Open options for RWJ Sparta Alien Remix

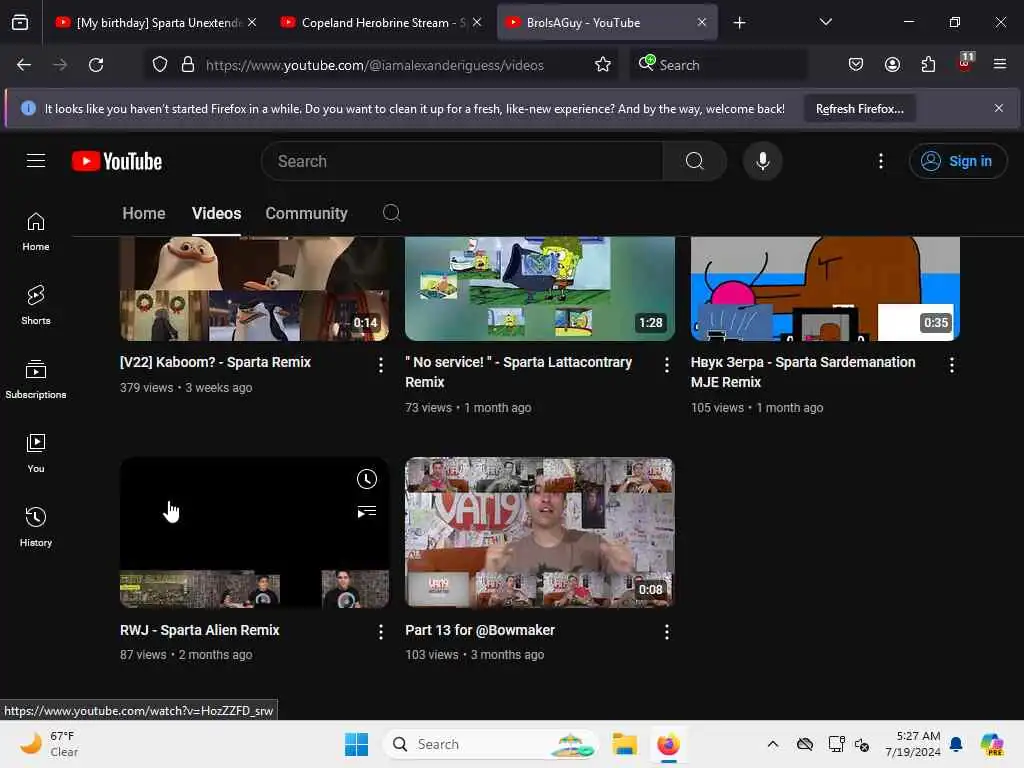pos(381,632)
